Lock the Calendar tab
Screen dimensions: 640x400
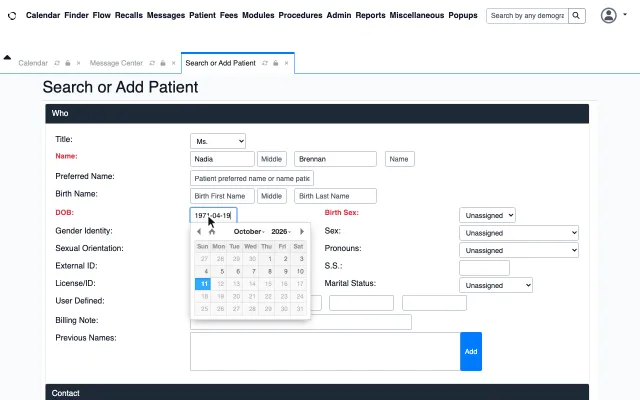(68, 63)
